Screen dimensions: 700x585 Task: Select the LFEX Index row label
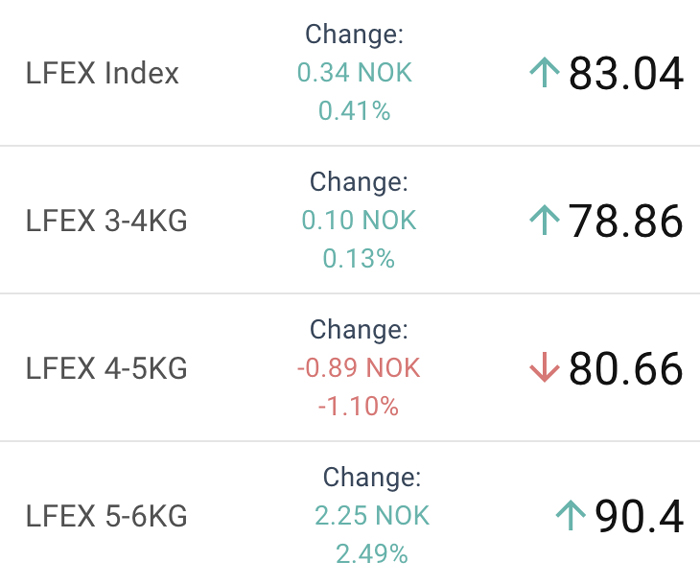click(102, 73)
